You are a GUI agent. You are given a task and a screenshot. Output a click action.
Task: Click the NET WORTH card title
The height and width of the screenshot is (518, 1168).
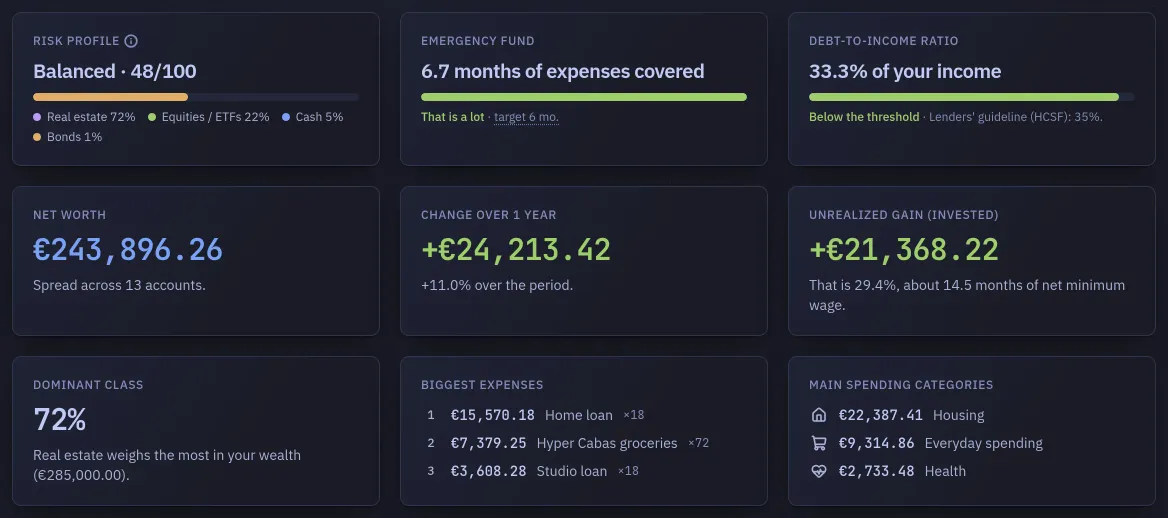click(69, 215)
